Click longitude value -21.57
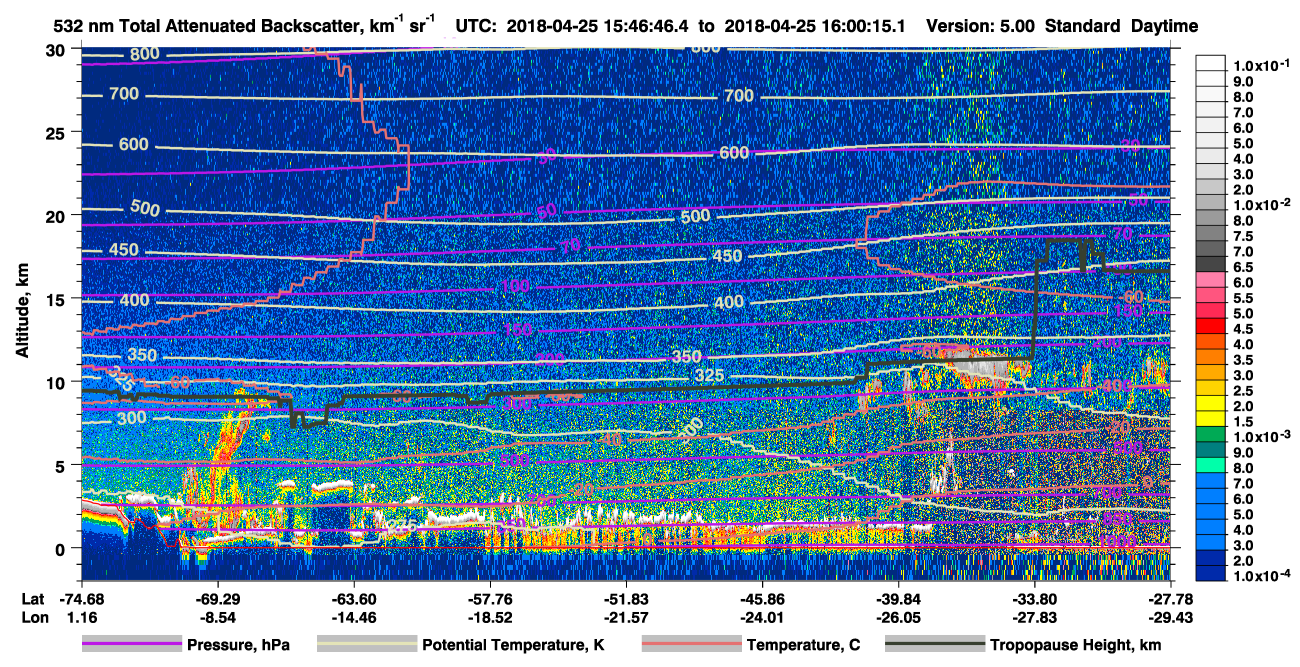Viewport: 1300px width, 667px height. click(626, 617)
